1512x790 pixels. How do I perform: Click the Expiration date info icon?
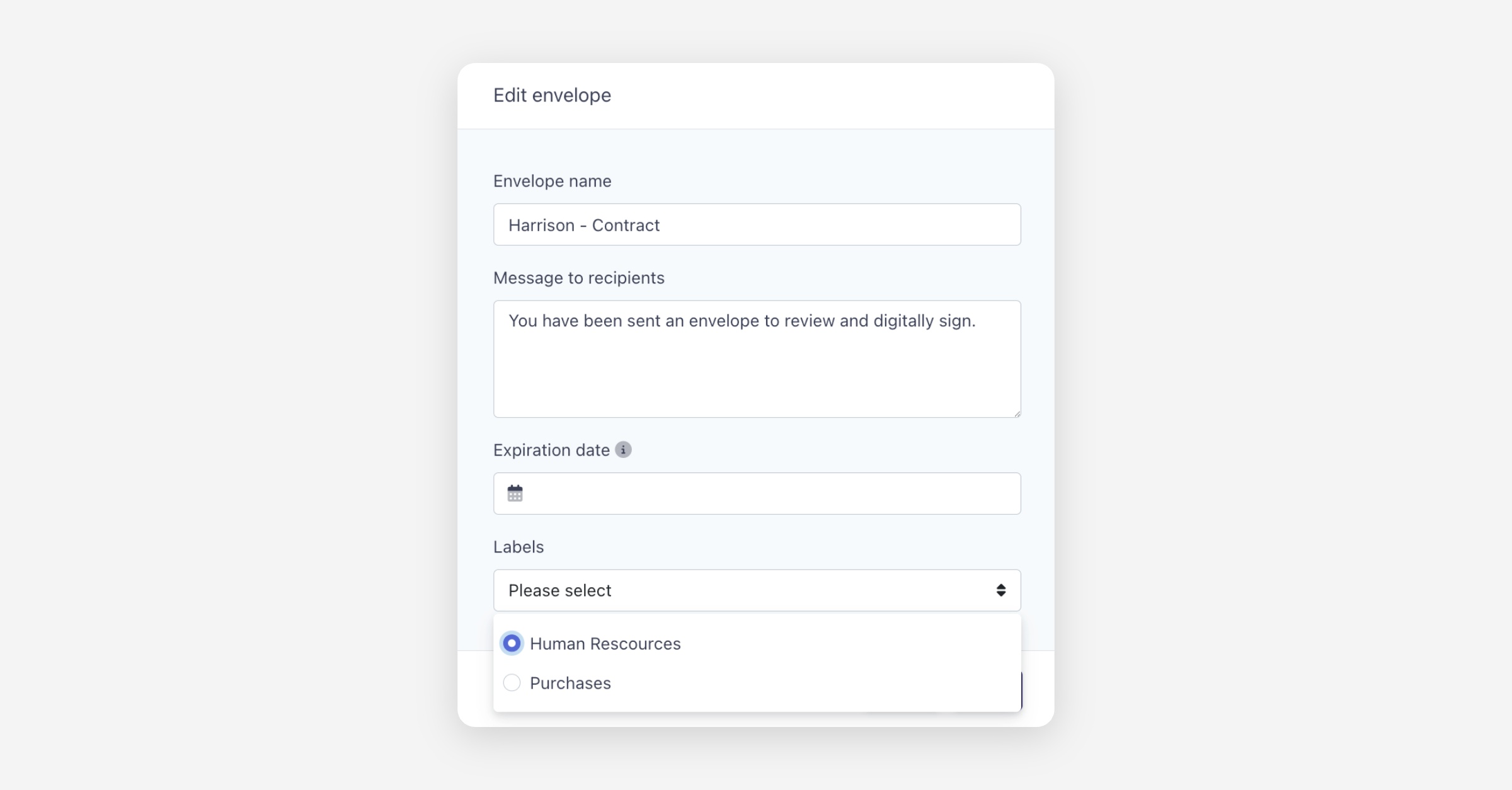coord(623,450)
